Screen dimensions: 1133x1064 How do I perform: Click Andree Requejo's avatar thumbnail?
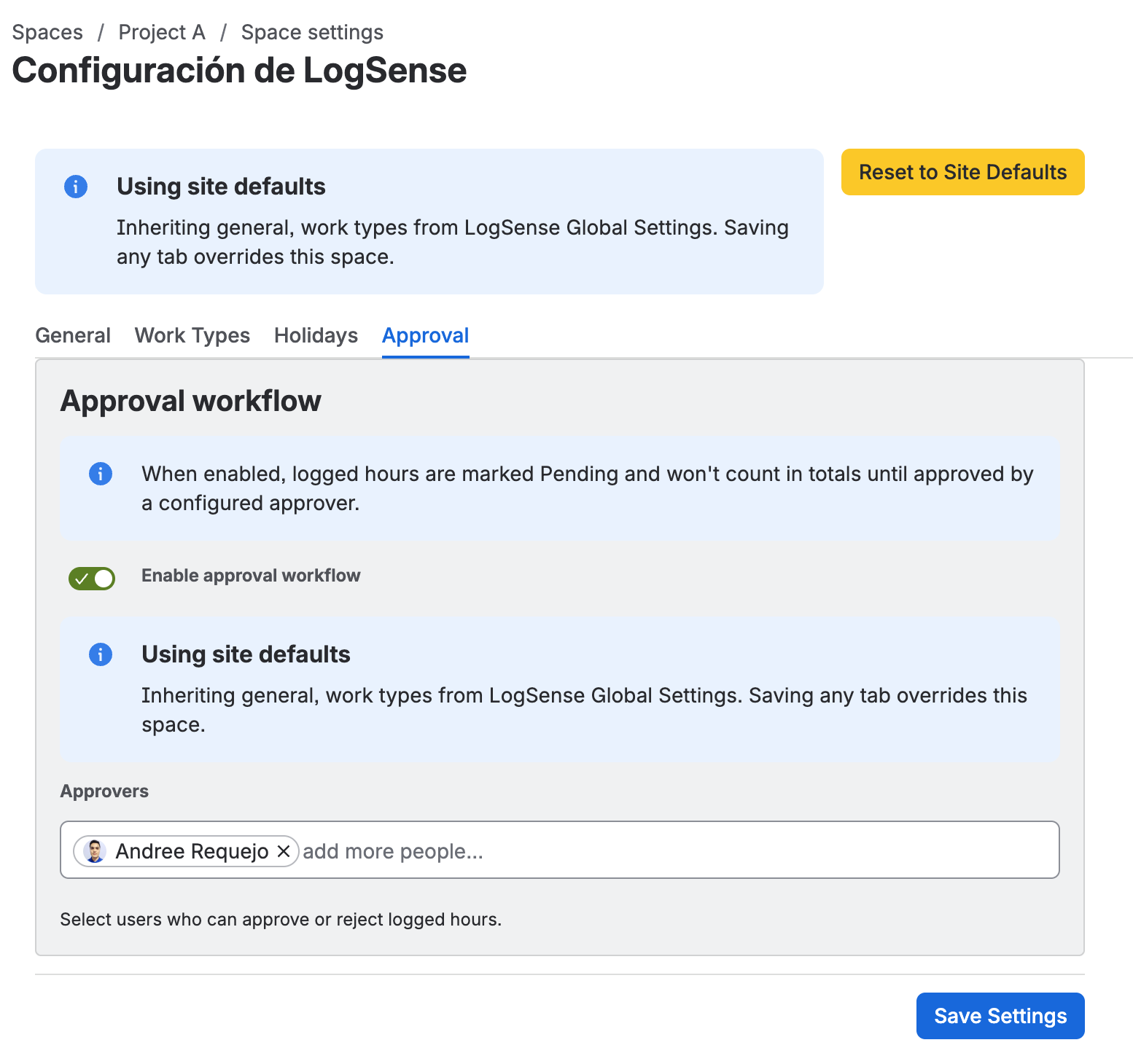[x=95, y=851]
